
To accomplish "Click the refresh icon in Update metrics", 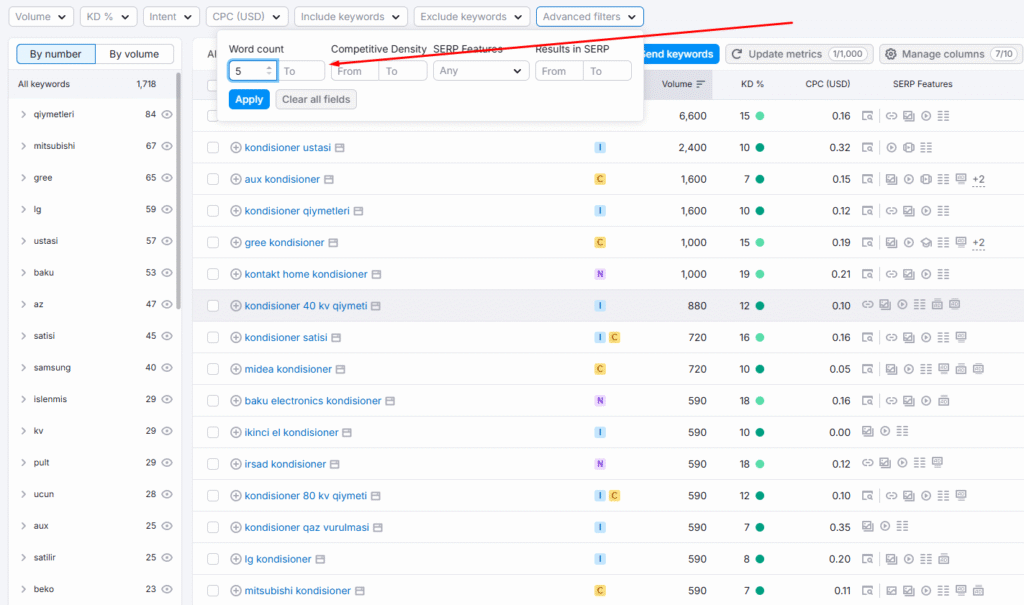I will tap(737, 54).
